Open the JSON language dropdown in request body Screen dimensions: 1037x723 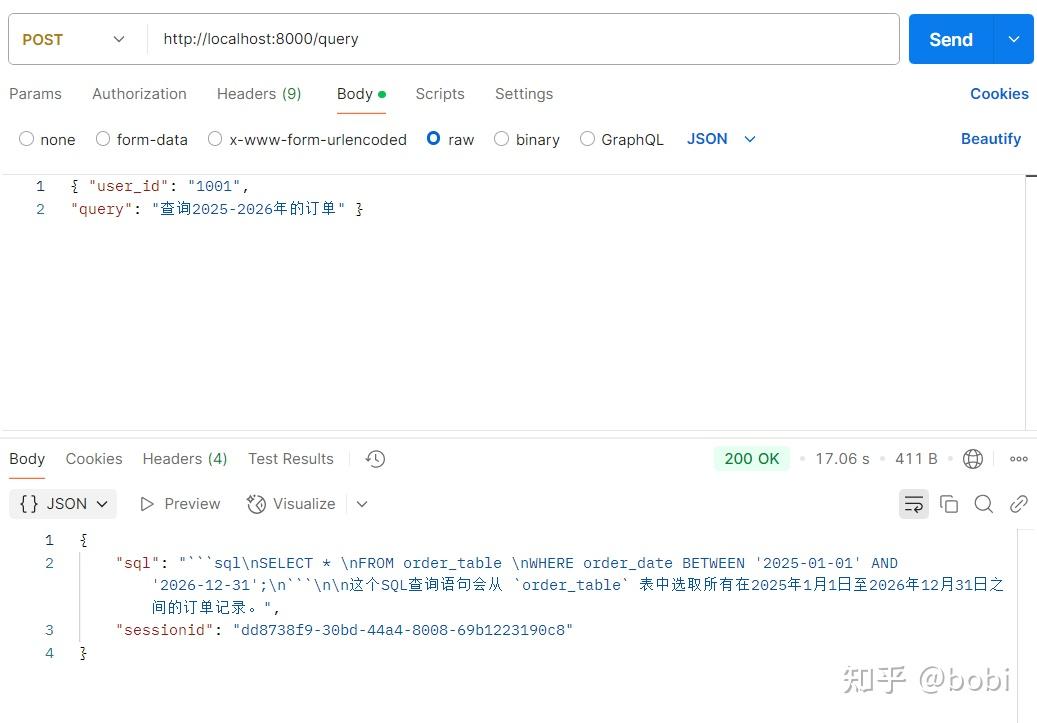[721, 139]
